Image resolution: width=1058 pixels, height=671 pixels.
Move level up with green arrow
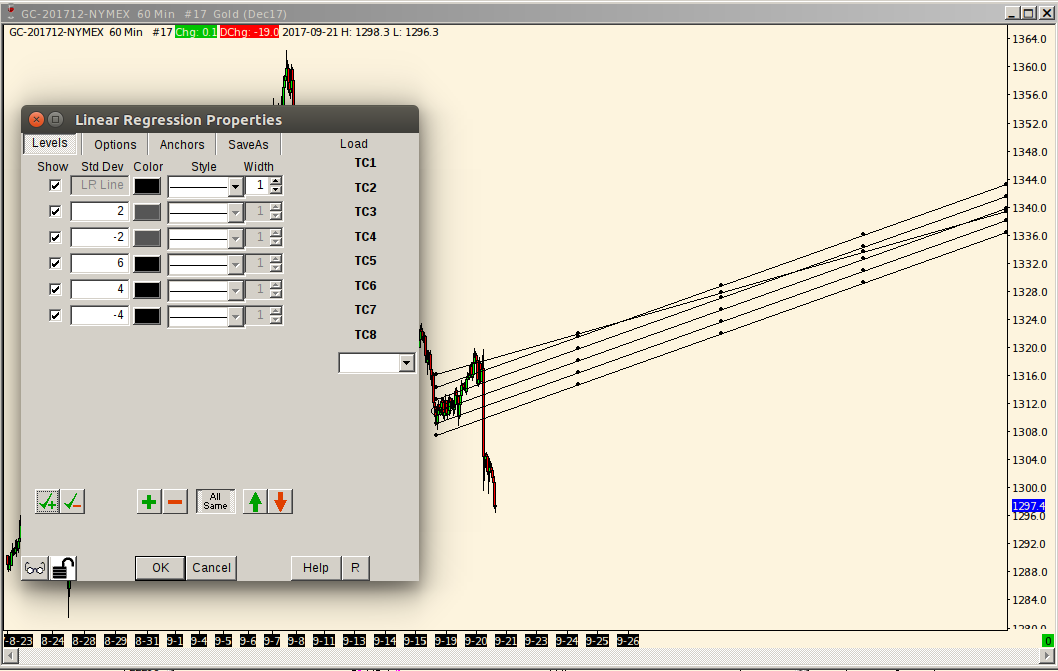255,502
